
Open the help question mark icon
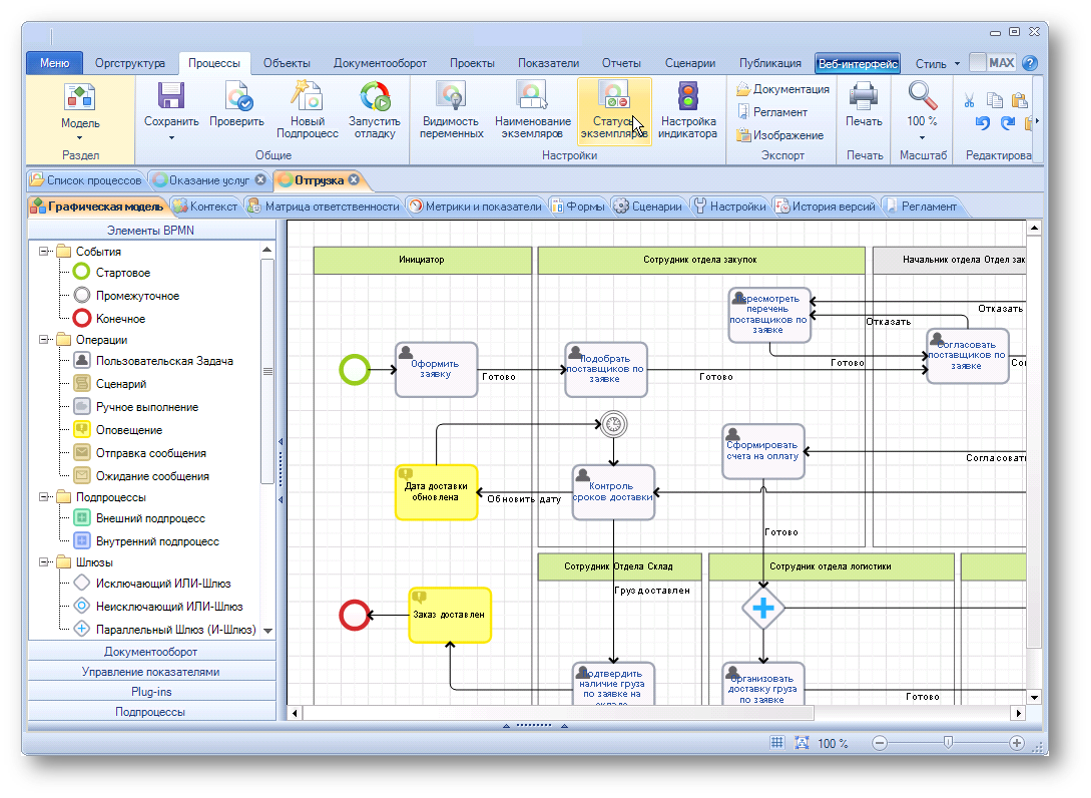click(1030, 63)
